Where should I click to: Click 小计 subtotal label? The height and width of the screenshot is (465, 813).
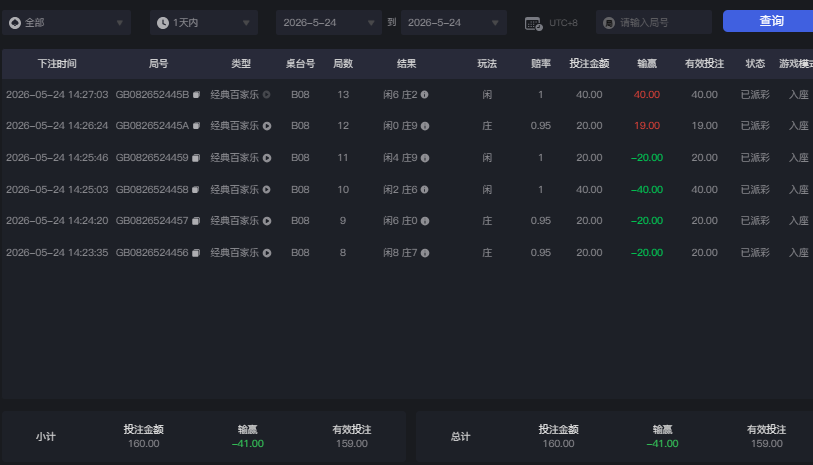pyautogui.click(x=46, y=436)
